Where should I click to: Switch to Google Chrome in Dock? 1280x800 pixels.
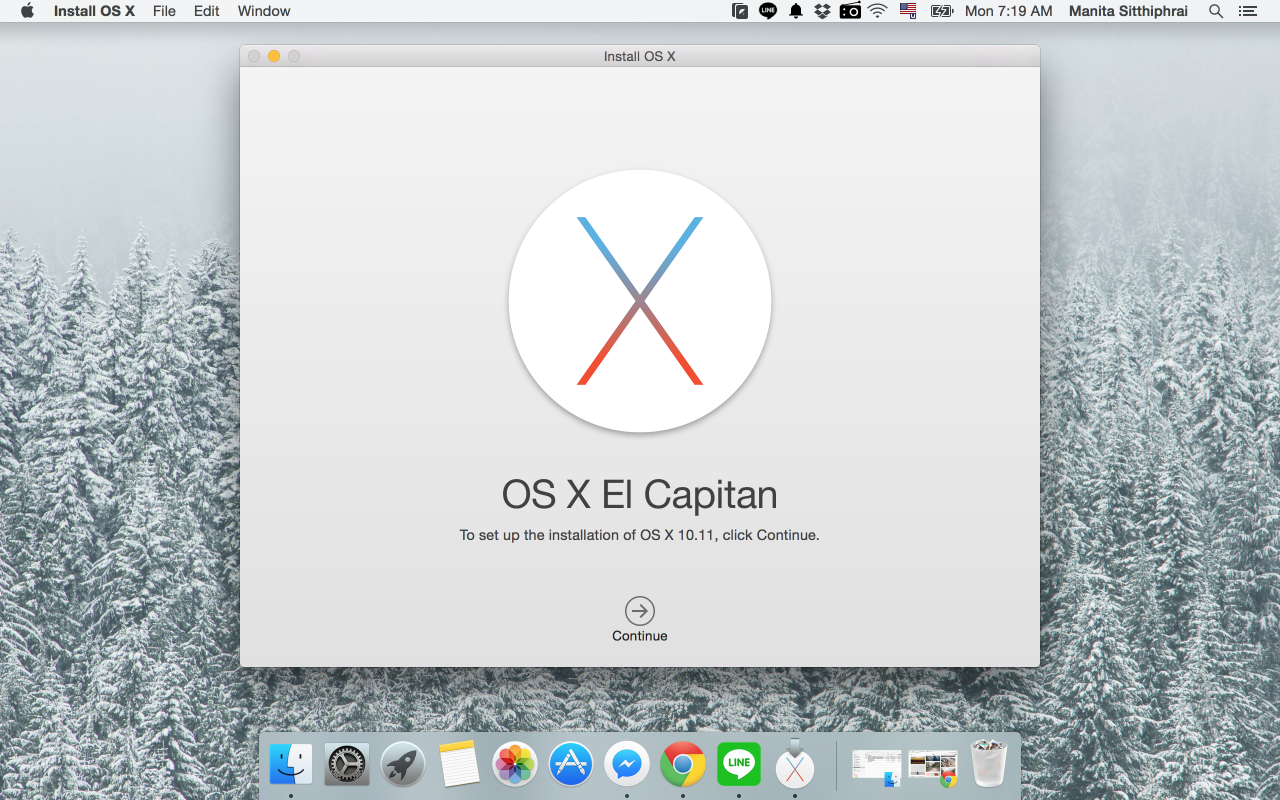[x=683, y=765]
